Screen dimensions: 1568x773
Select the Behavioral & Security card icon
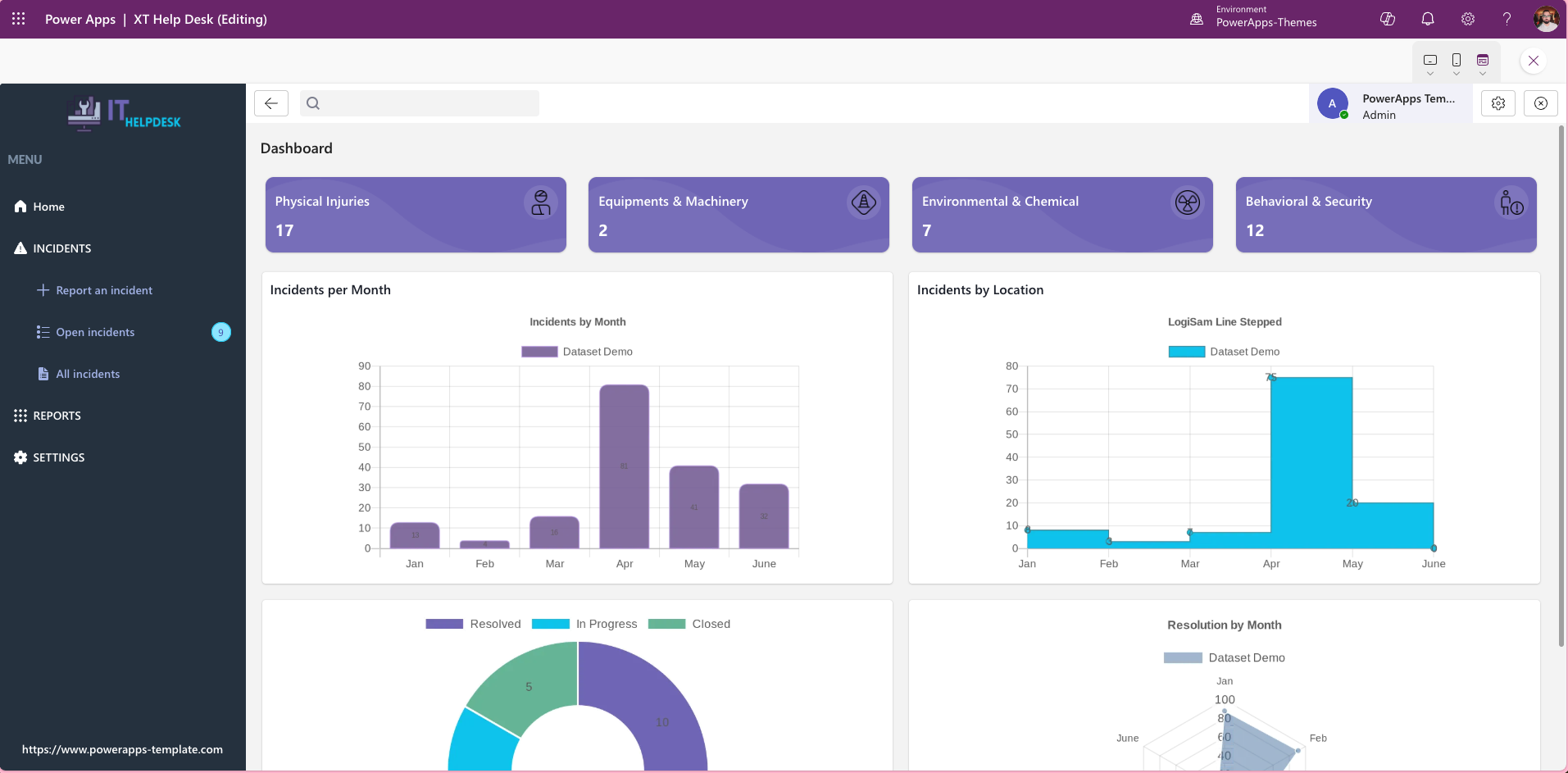tap(1511, 202)
